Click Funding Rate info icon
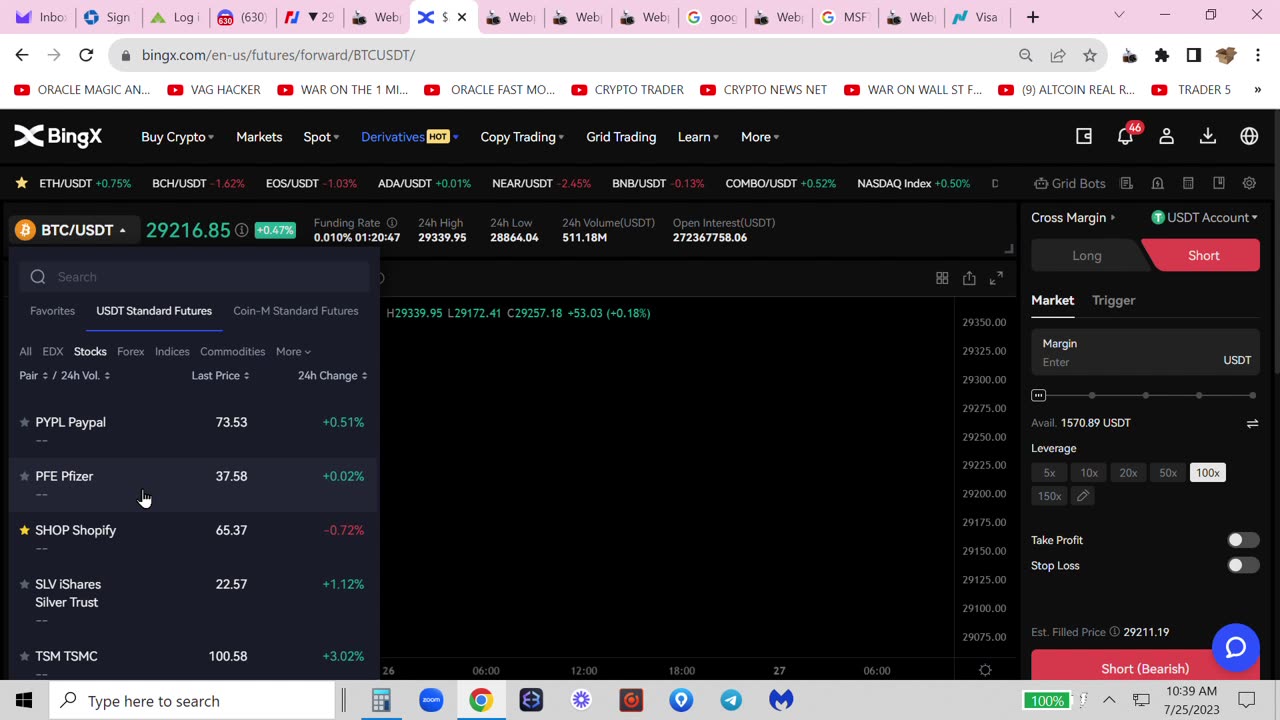The image size is (1280, 720). (392, 223)
